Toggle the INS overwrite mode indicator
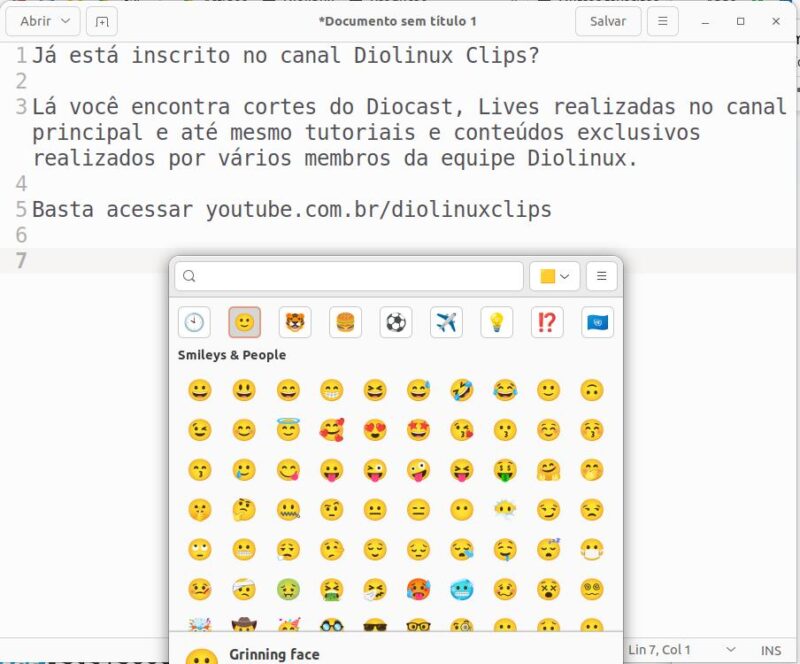Viewport: 800px width, 664px height. [770, 649]
